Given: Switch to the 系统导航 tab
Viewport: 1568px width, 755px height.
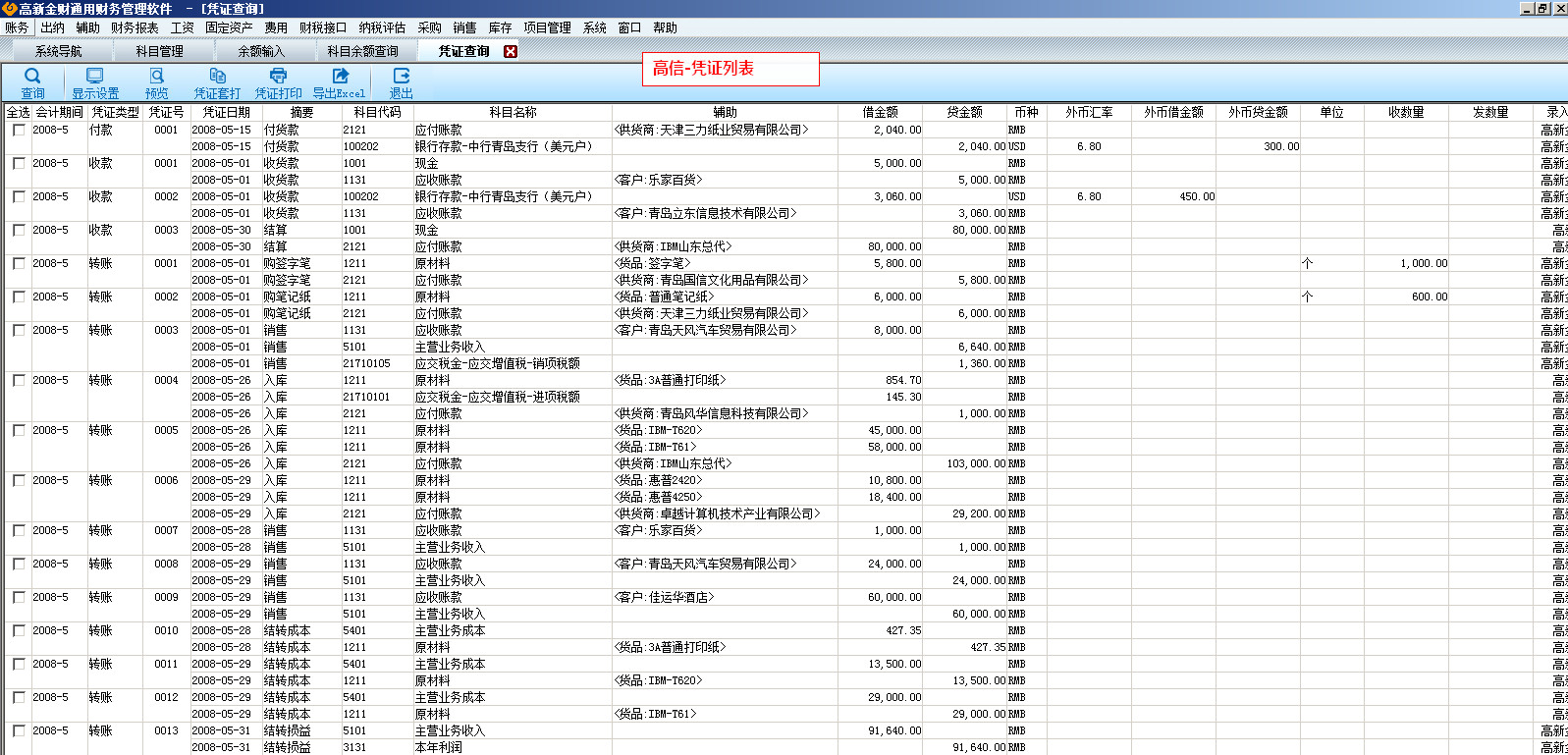Looking at the screenshot, I should coord(59,51).
